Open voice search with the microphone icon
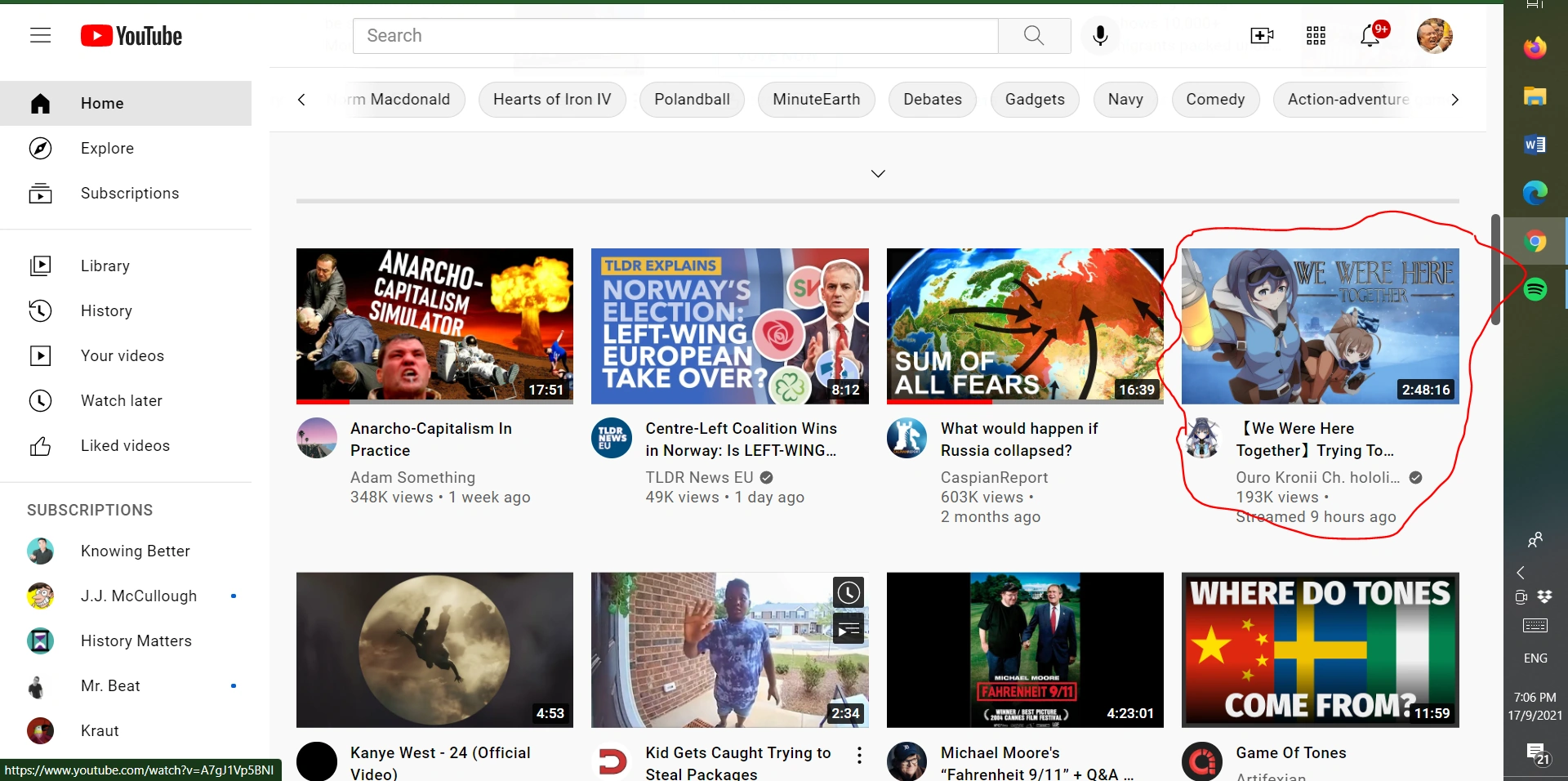1568x781 pixels. pyautogui.click(x=1099, y=35)
